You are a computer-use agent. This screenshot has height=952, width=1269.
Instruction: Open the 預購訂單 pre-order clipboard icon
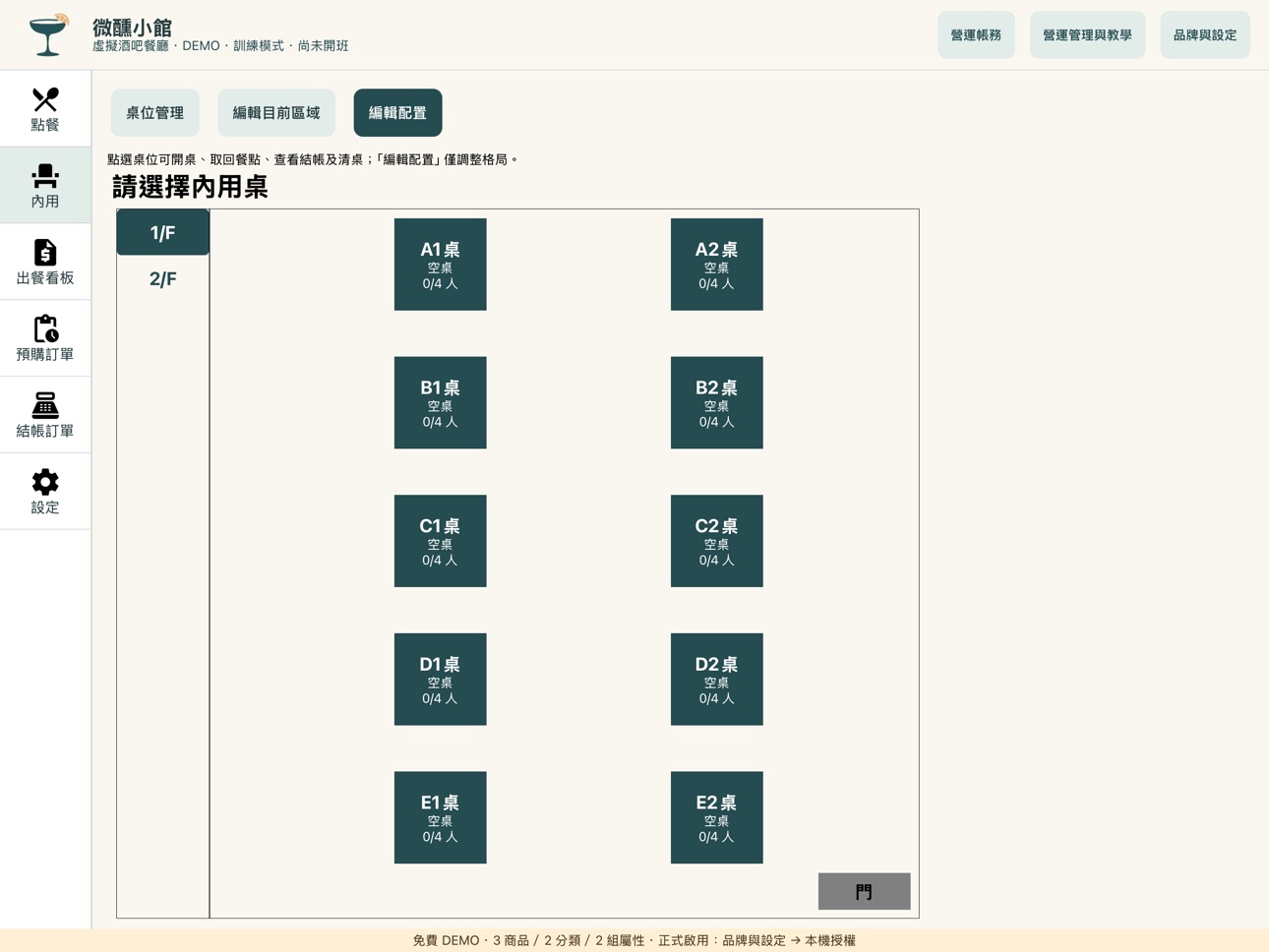tap(45, 328)
